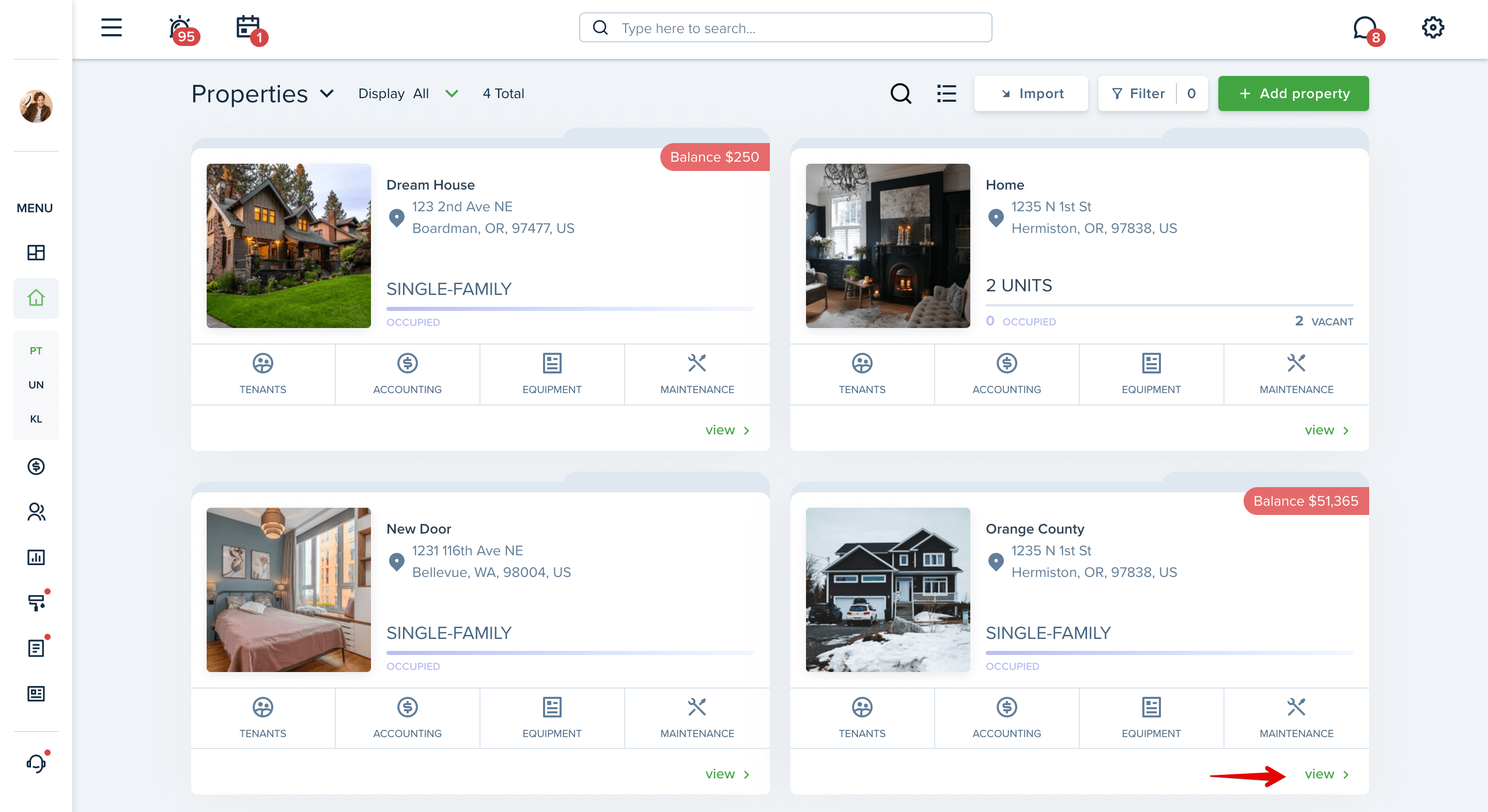Open Home property Maintenance
The height and width of the screenshot is (812, 1488).
[1296, 374]
